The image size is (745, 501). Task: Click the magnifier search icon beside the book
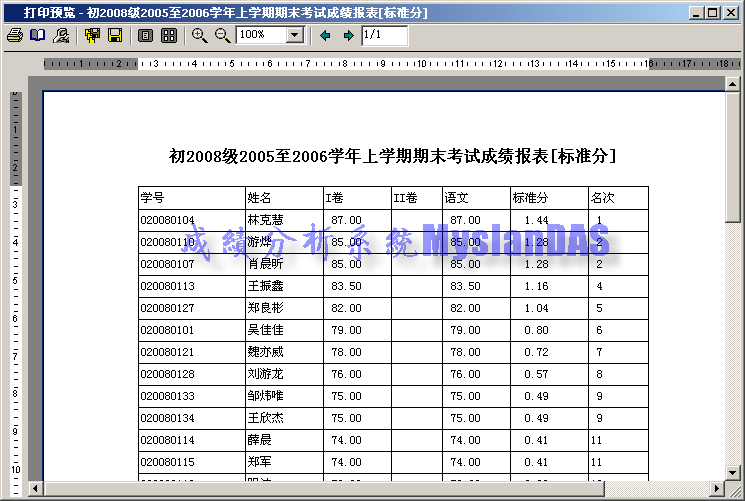point(61,36)
